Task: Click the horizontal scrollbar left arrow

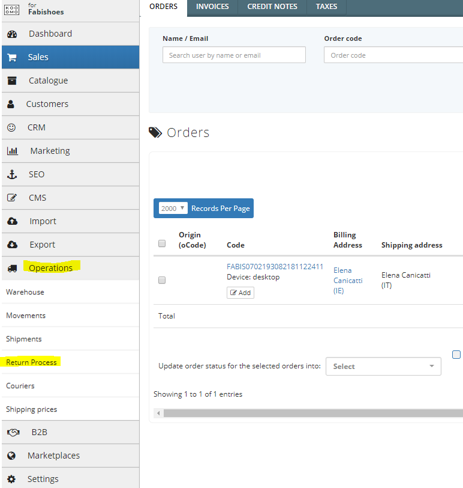Action: 159,413
